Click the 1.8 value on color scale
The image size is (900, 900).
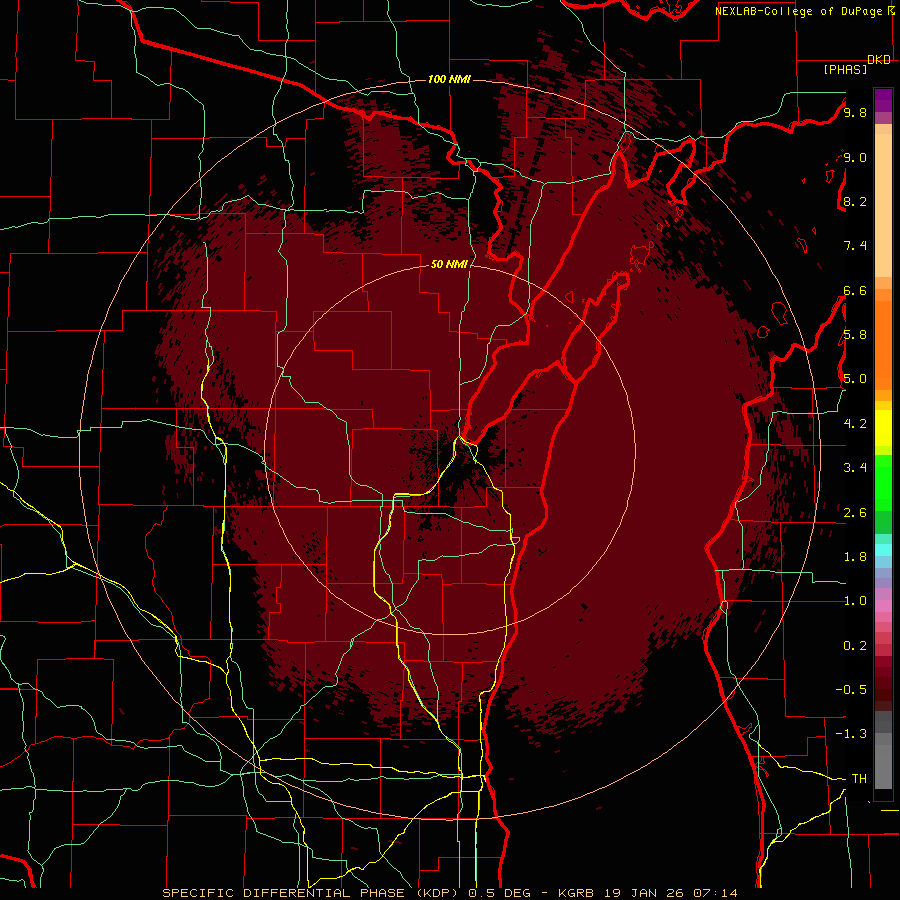pyautogui.click(x=855, y=557)
